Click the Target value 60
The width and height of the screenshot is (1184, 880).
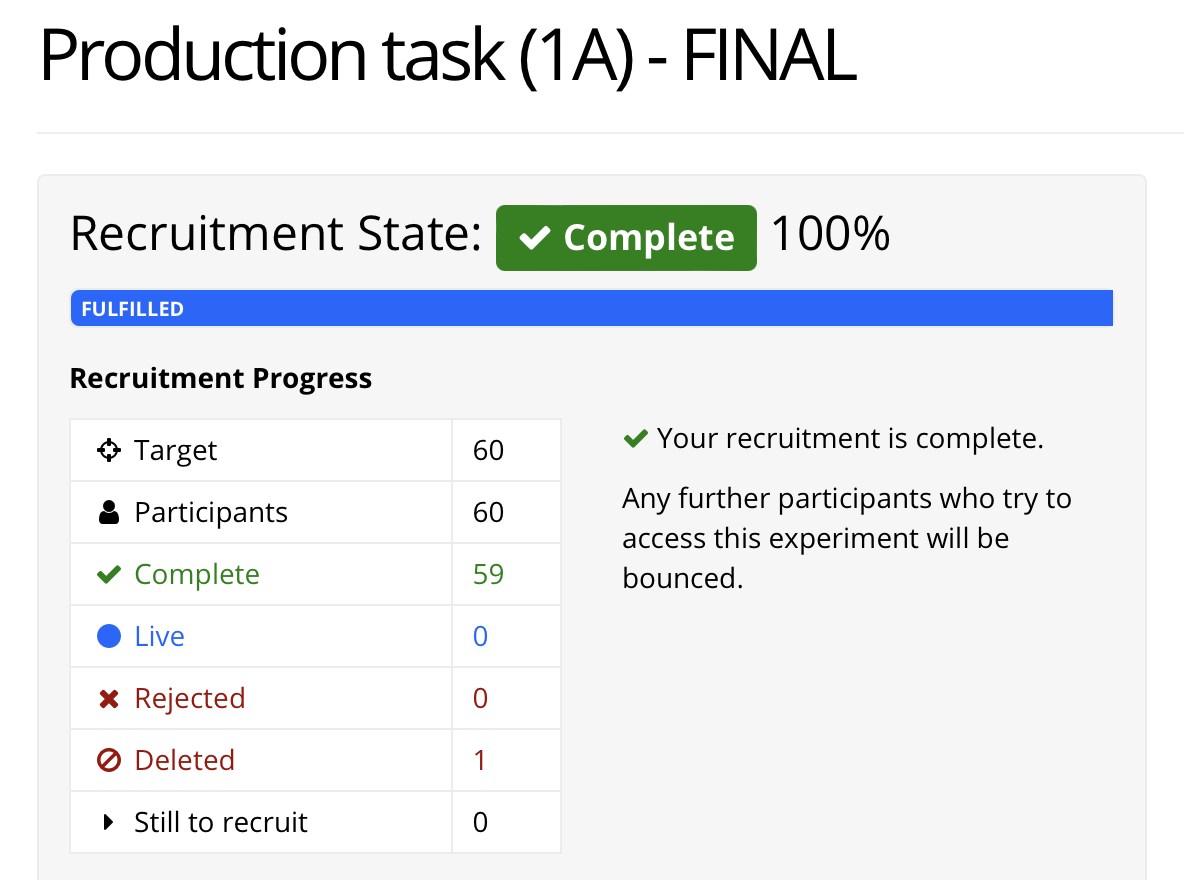coord(488,450)
